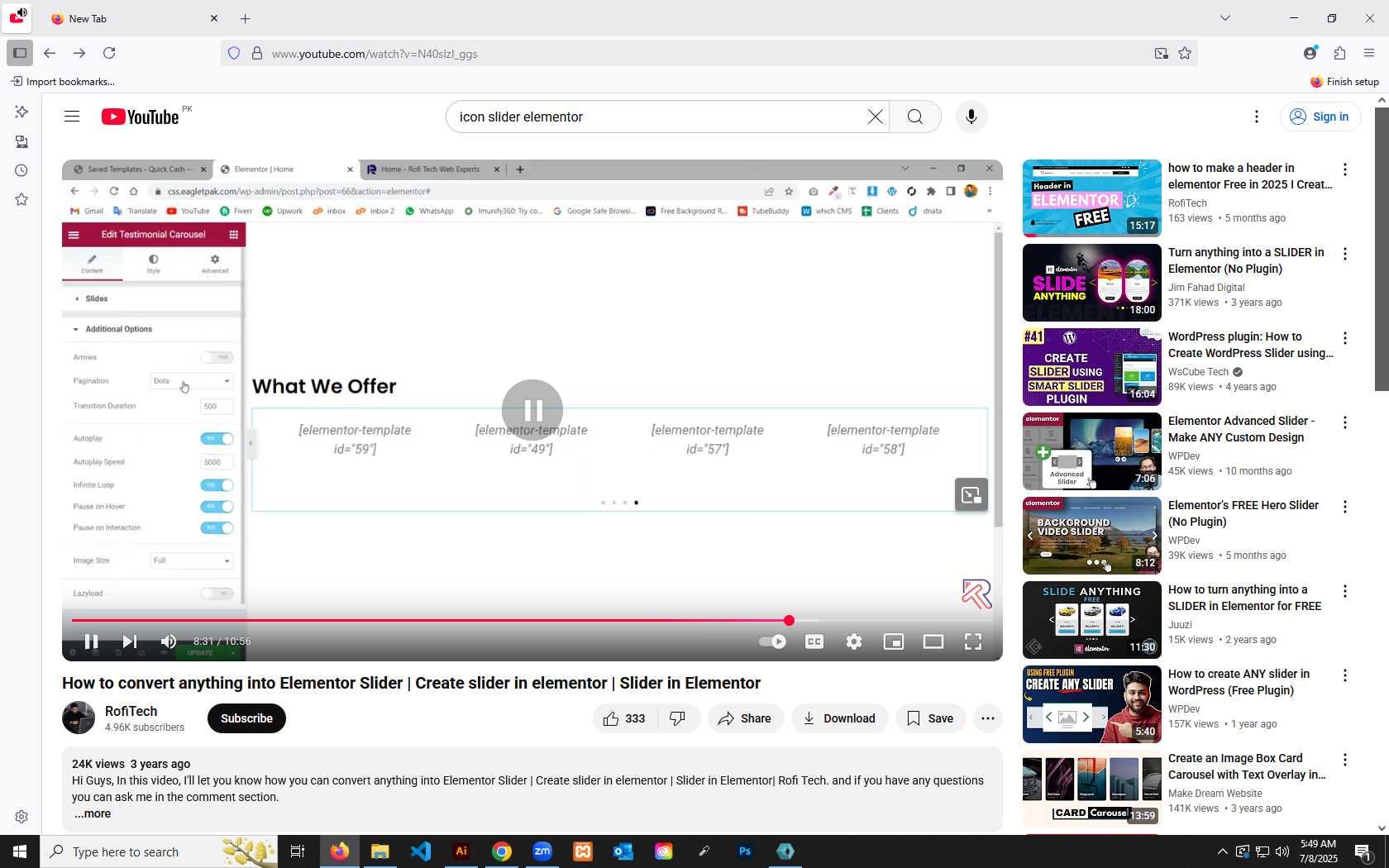Show hidden system tray icons
The height and width of the screenshot is (868, 1389).
1222,851
